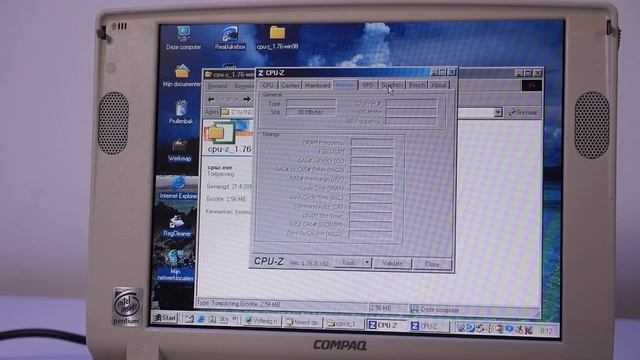This screenshot has width=640, height=360.
Task: Open the Start menu
Action: click(165, 318)
